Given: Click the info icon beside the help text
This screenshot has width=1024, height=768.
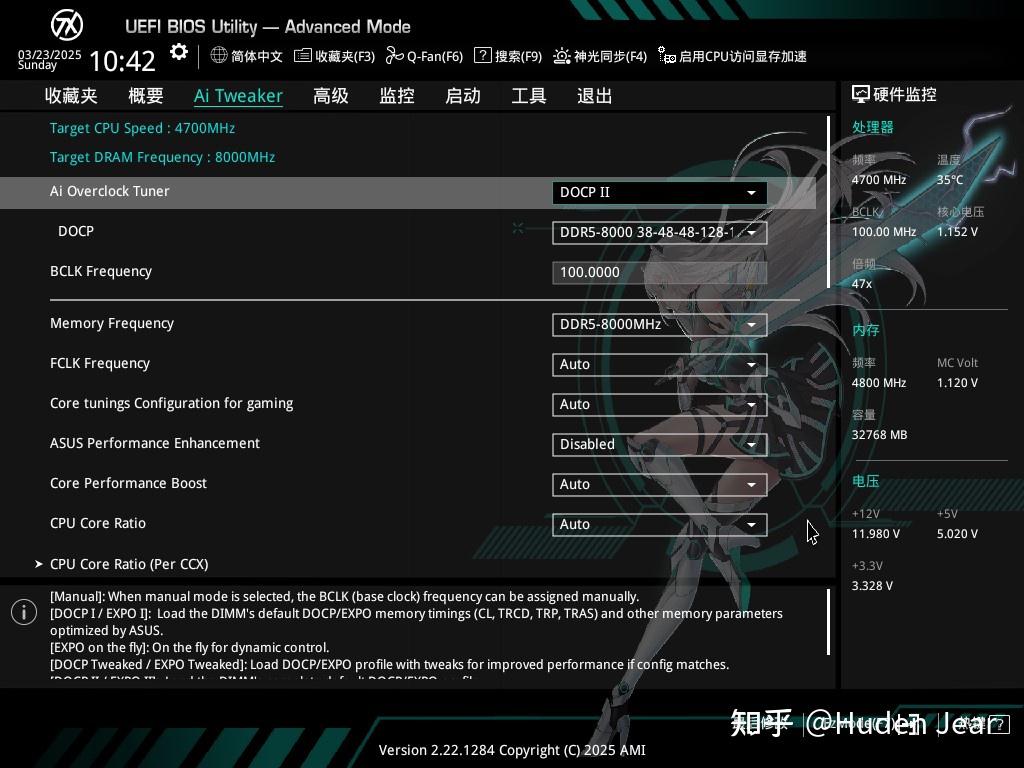Looking at the screenshot, I should point(24,611).
